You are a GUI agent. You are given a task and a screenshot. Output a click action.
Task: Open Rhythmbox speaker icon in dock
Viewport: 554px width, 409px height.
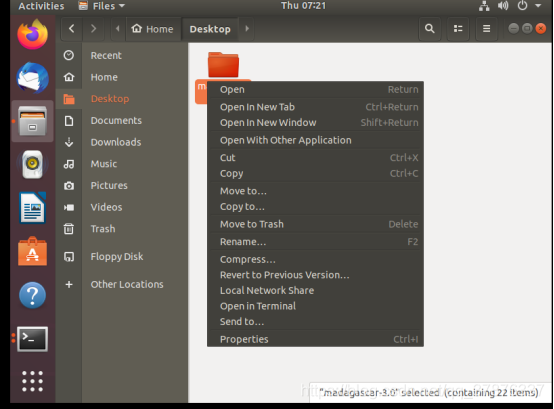33,165
